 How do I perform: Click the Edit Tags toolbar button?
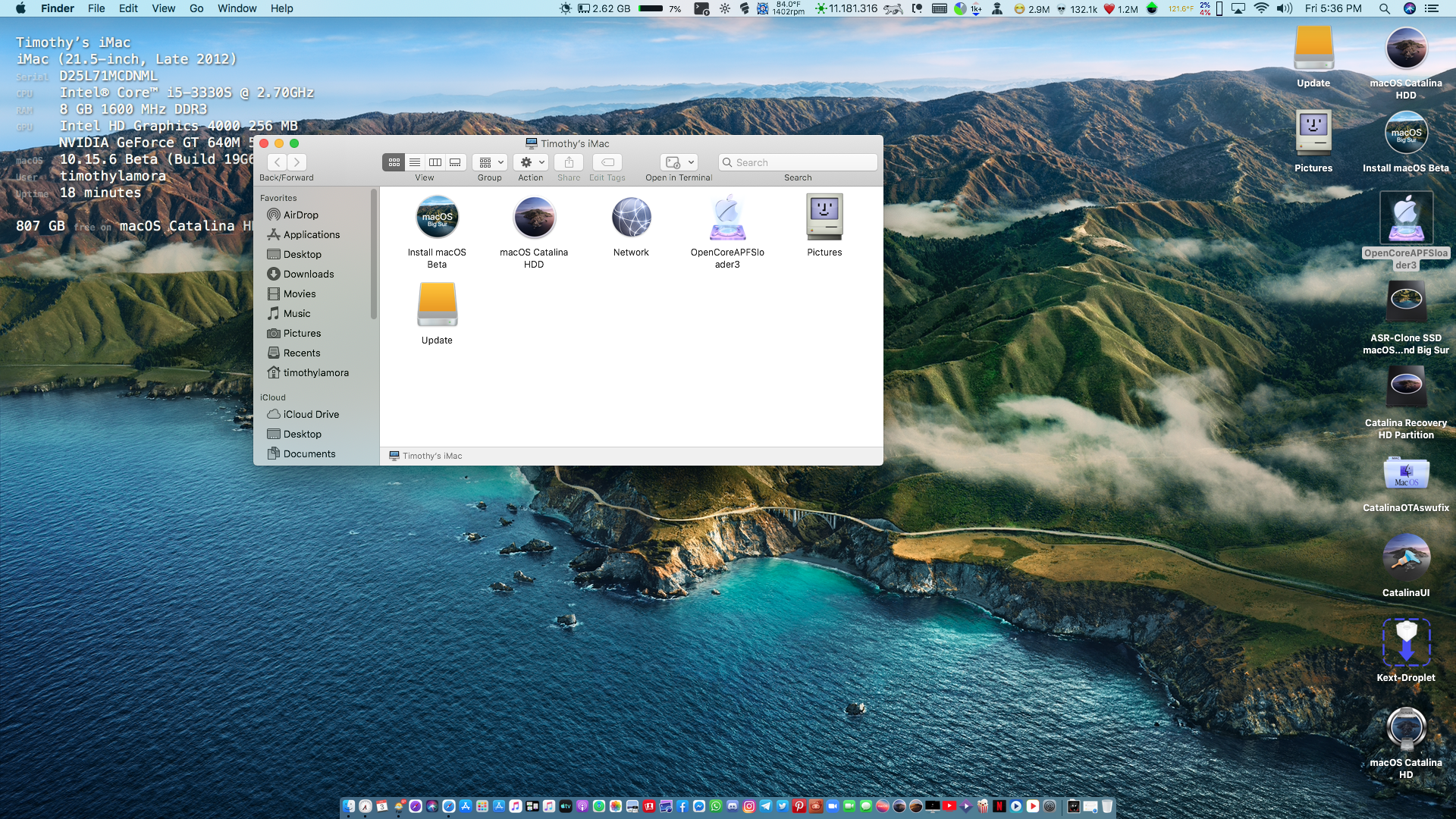click(607, 162)
